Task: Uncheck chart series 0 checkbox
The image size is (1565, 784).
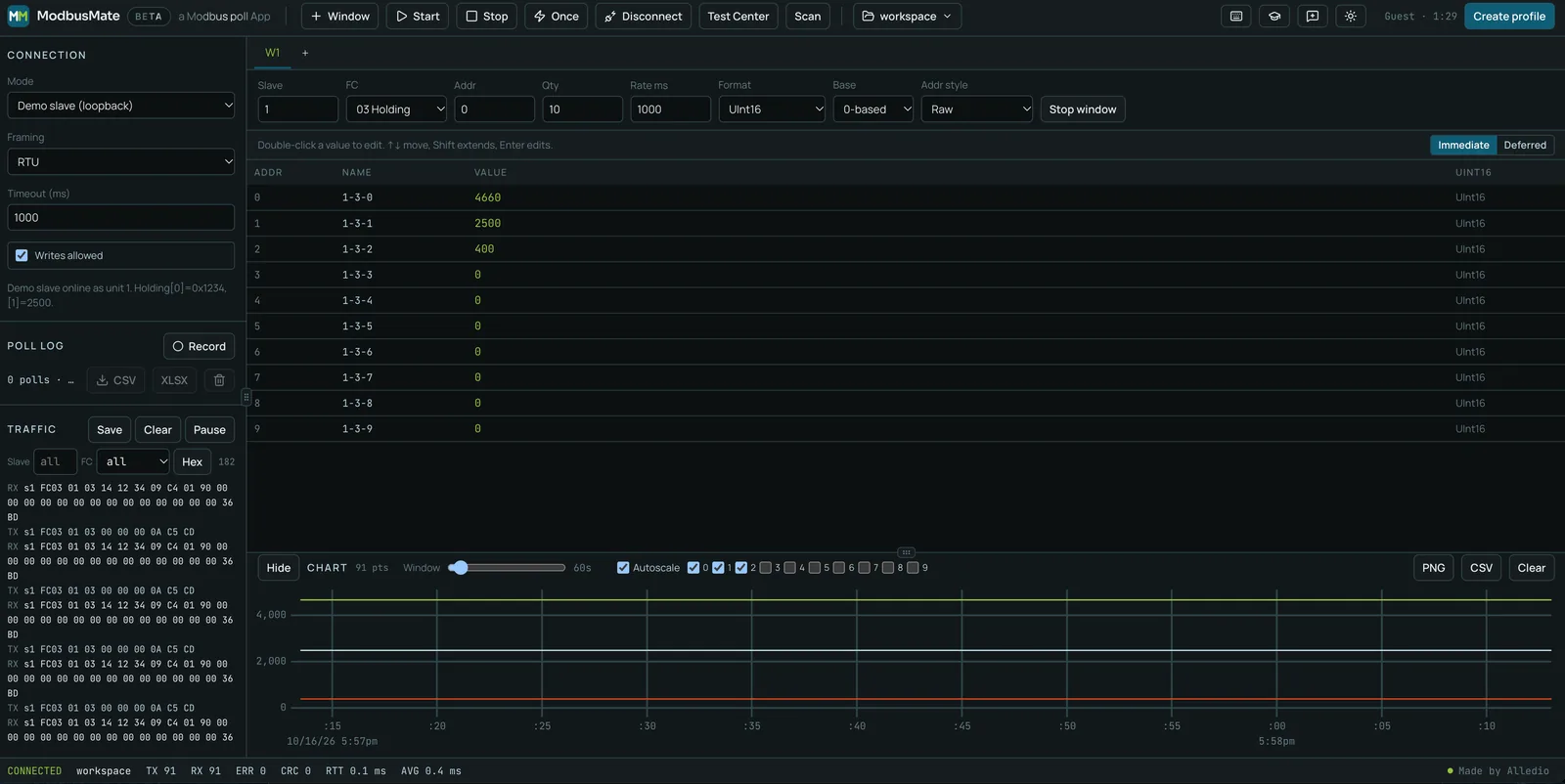Action: tap(693, 568)
